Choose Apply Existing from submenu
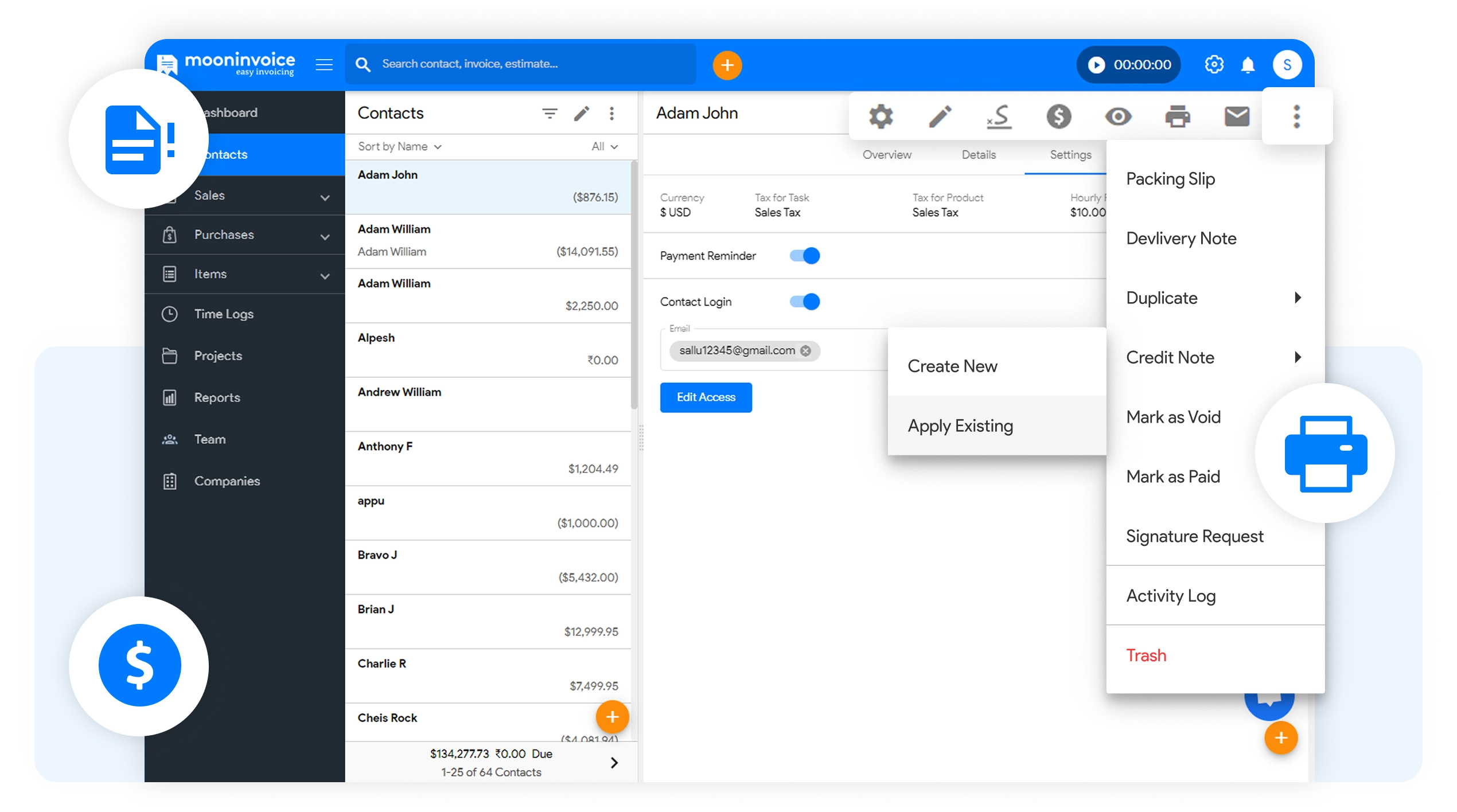This screenshot has width=1457, height=812. tap(960, 425)
